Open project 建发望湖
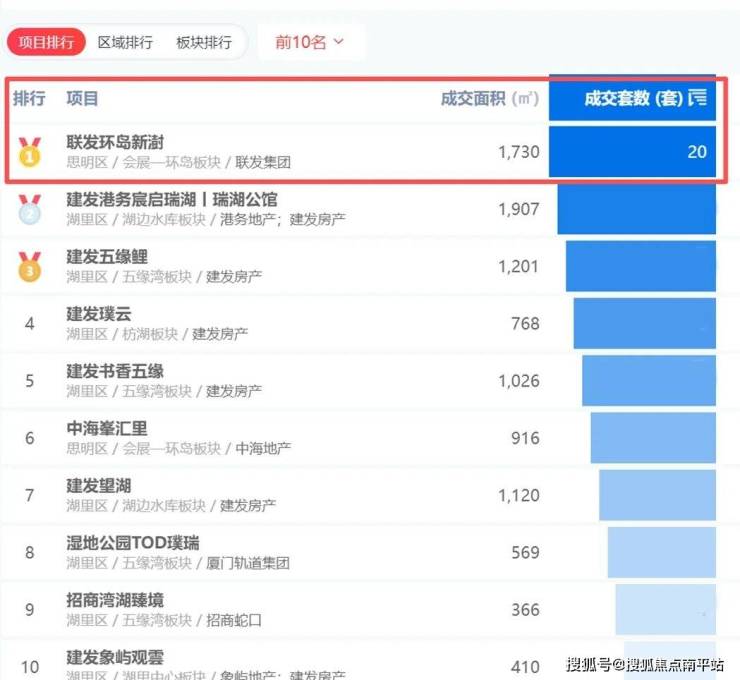This screenshot has height=680, width=740. click(99, 485)
